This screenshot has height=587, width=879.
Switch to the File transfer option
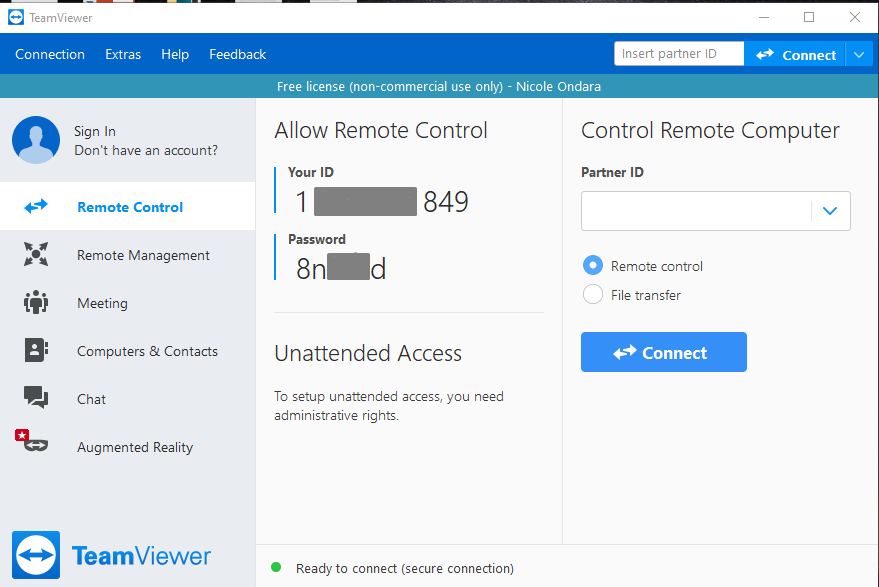pyautogui.click(x=592, y=295)
